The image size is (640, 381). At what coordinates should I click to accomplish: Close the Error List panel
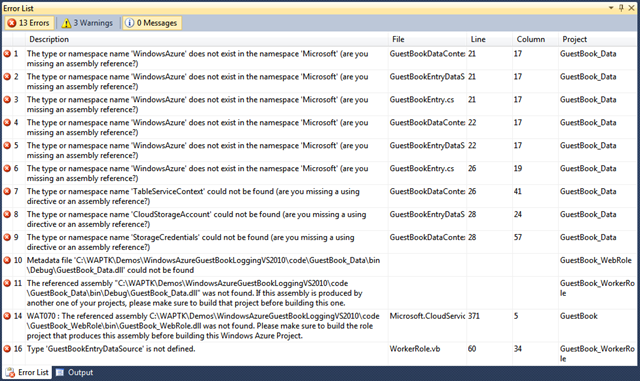(x=631, y=8)
